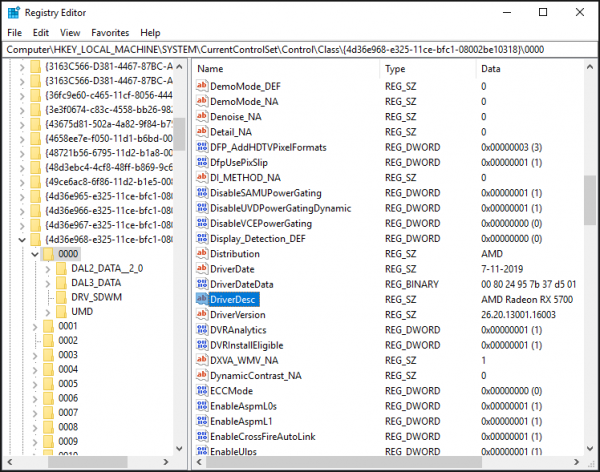The image size is (600, 472).
Task: Click the string icon beside DriverVersion
Action: point(201,315)
